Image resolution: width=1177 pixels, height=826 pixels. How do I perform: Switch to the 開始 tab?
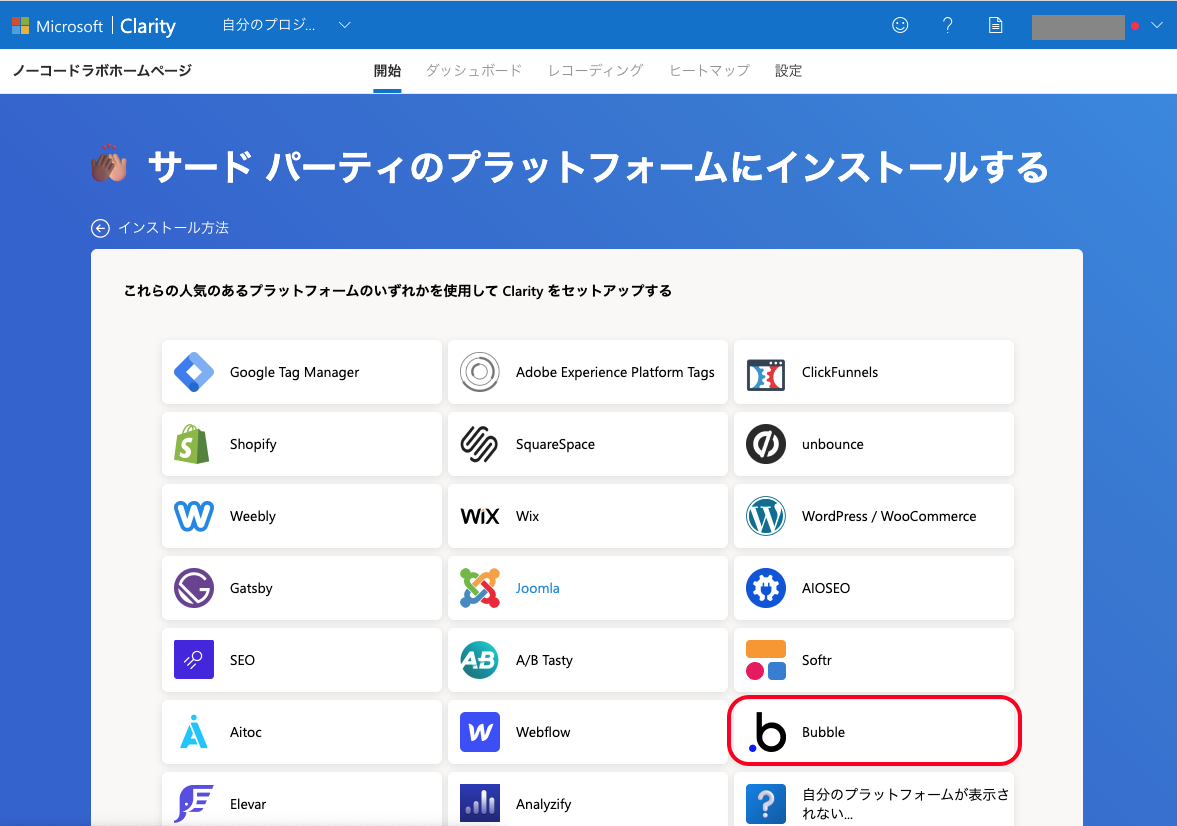click(387, 71)
